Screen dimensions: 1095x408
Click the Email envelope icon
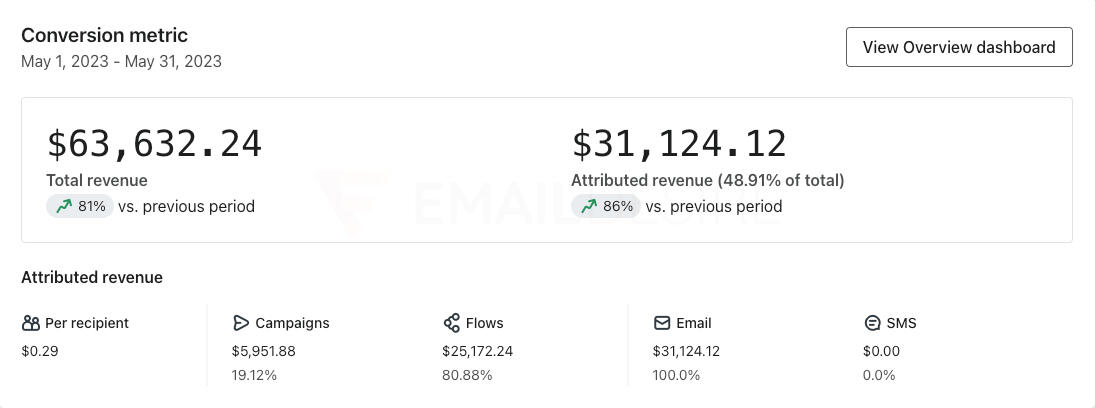coord(662,323)
